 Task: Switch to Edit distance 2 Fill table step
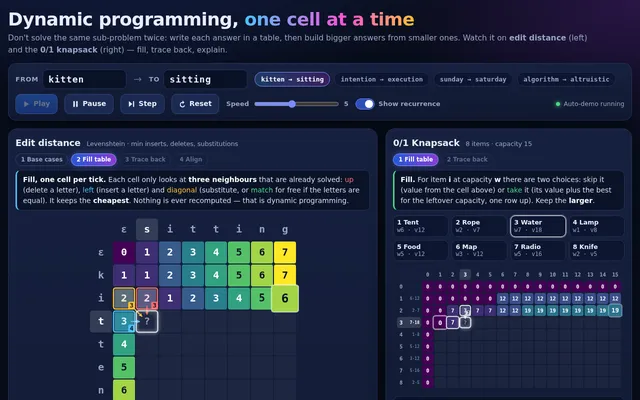coord(93,159)
